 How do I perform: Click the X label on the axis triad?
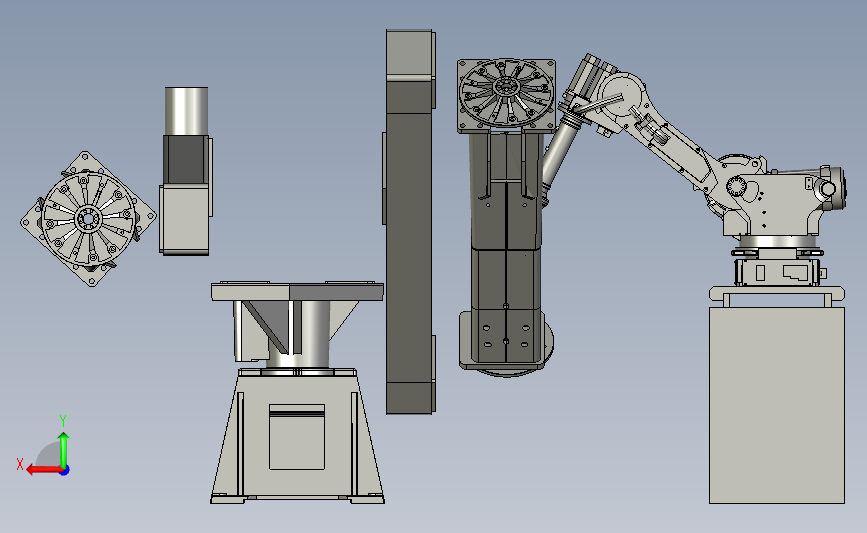(x=20, y=464)
